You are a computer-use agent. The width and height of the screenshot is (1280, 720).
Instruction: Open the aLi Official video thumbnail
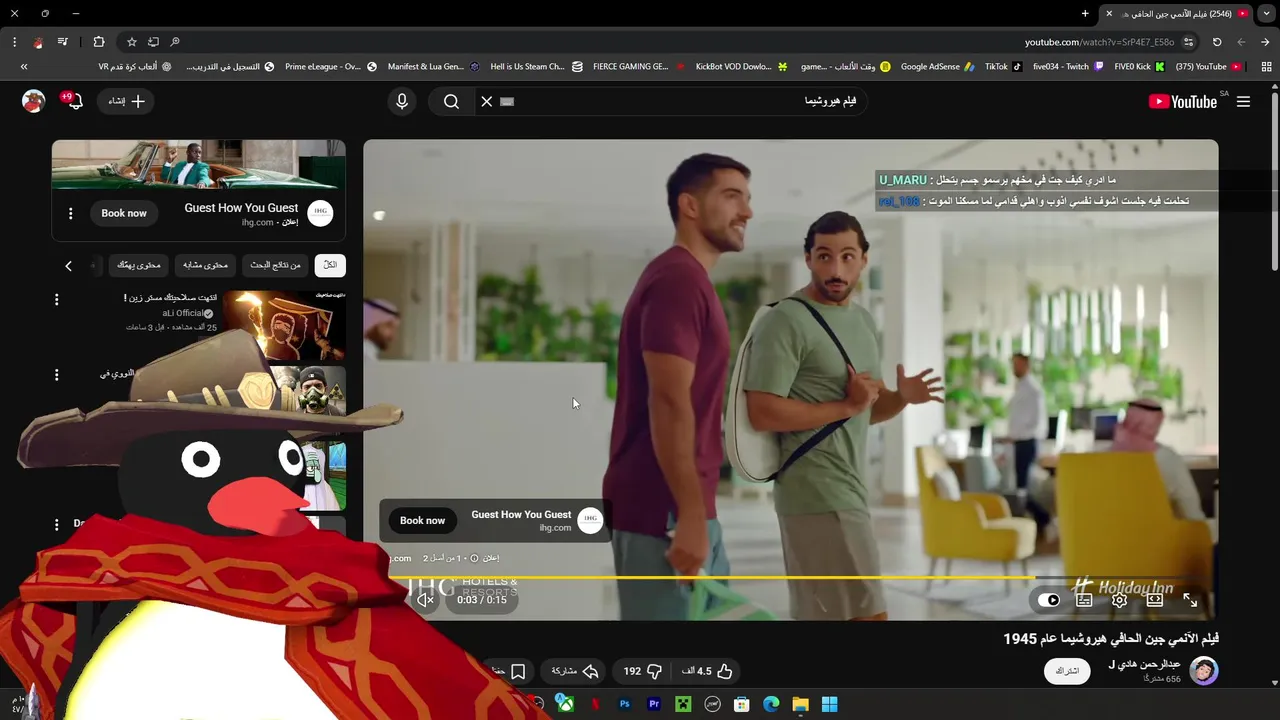284,325
